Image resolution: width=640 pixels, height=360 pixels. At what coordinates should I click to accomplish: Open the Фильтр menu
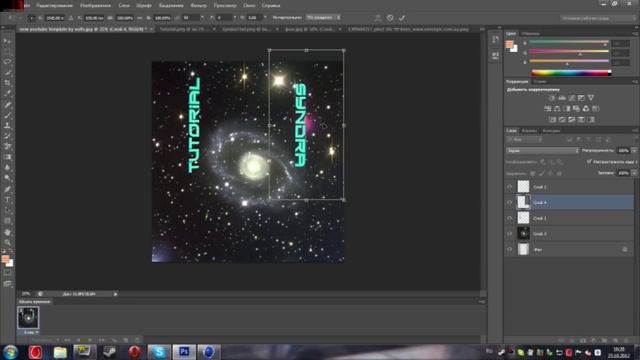198,6
